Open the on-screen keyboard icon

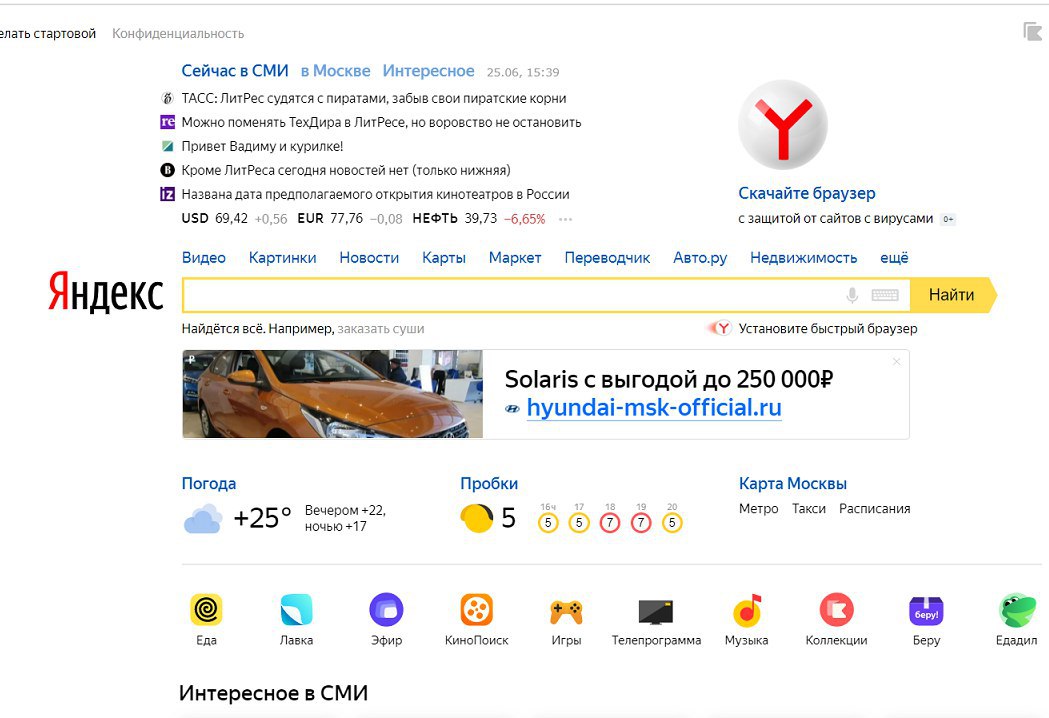click(x=884, y=295)
